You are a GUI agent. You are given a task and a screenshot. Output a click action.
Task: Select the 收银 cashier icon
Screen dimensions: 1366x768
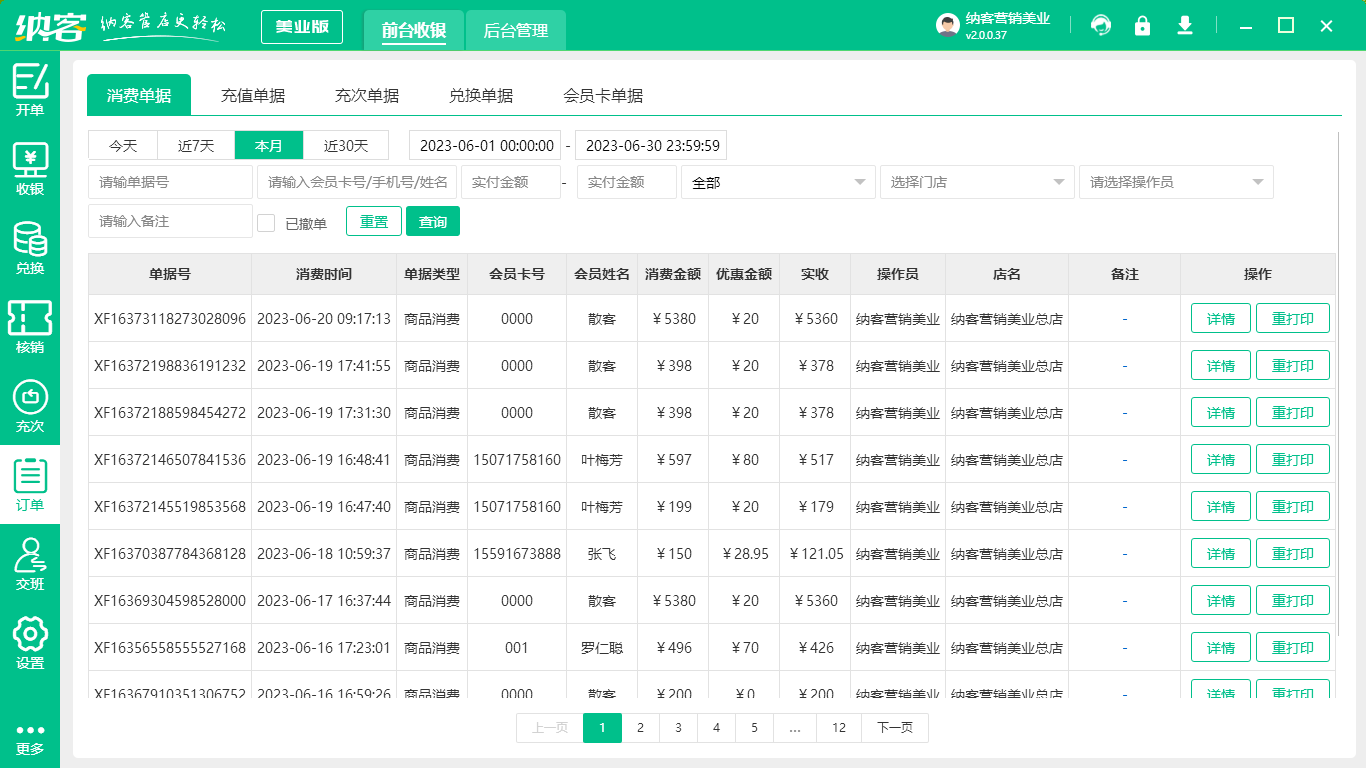(30, 166)
